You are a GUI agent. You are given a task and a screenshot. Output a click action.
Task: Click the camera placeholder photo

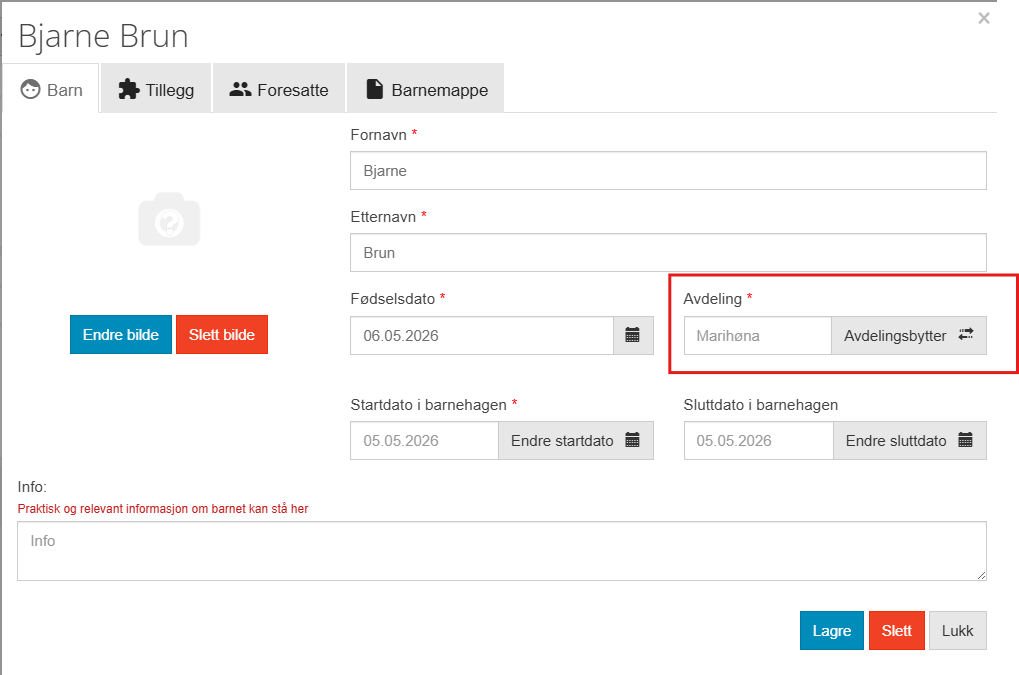(x=169, y=220)
